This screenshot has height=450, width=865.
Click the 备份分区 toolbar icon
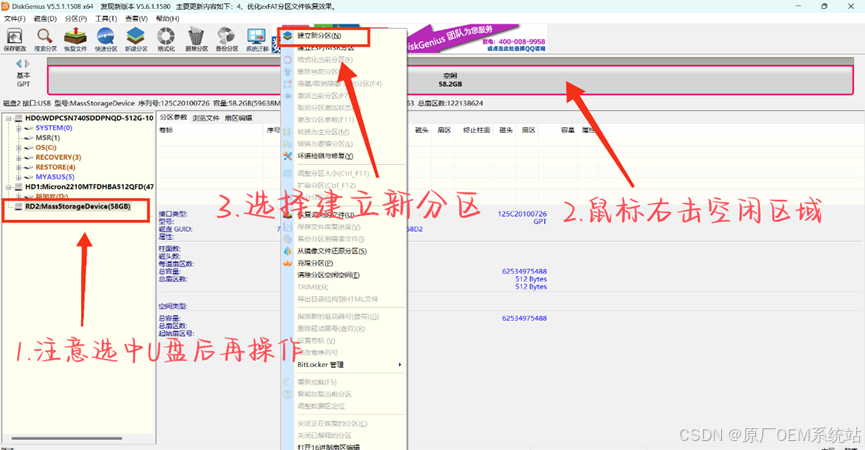pos(226,40)
